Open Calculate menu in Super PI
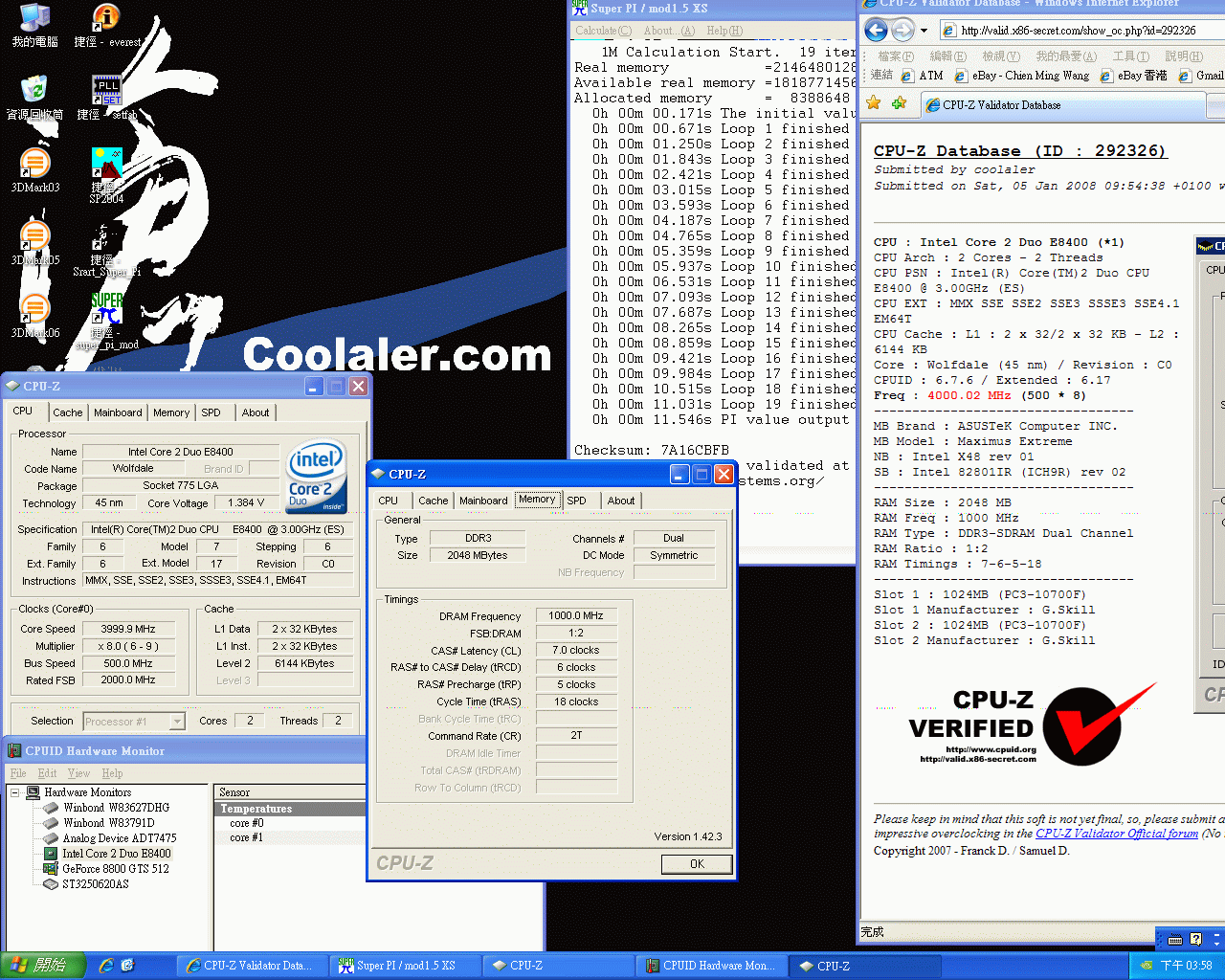Image resolution: width=1225 pixels, height=980 pixels. (x=603, y=31)
